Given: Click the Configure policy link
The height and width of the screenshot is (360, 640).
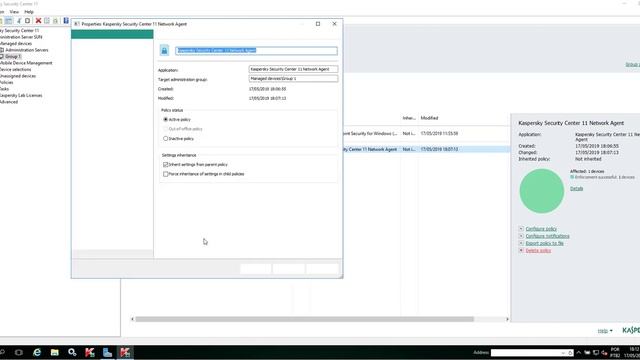Looking at the screenshot, I should pyautogui.click(x=541, y=229).
